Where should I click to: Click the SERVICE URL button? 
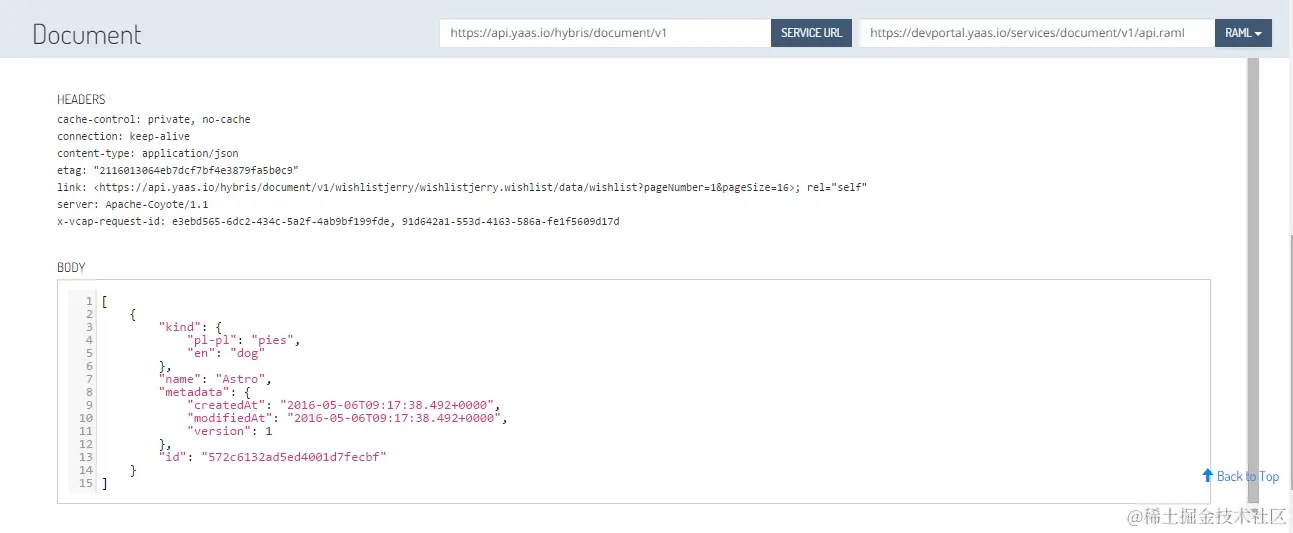click(x=811, y=33)
